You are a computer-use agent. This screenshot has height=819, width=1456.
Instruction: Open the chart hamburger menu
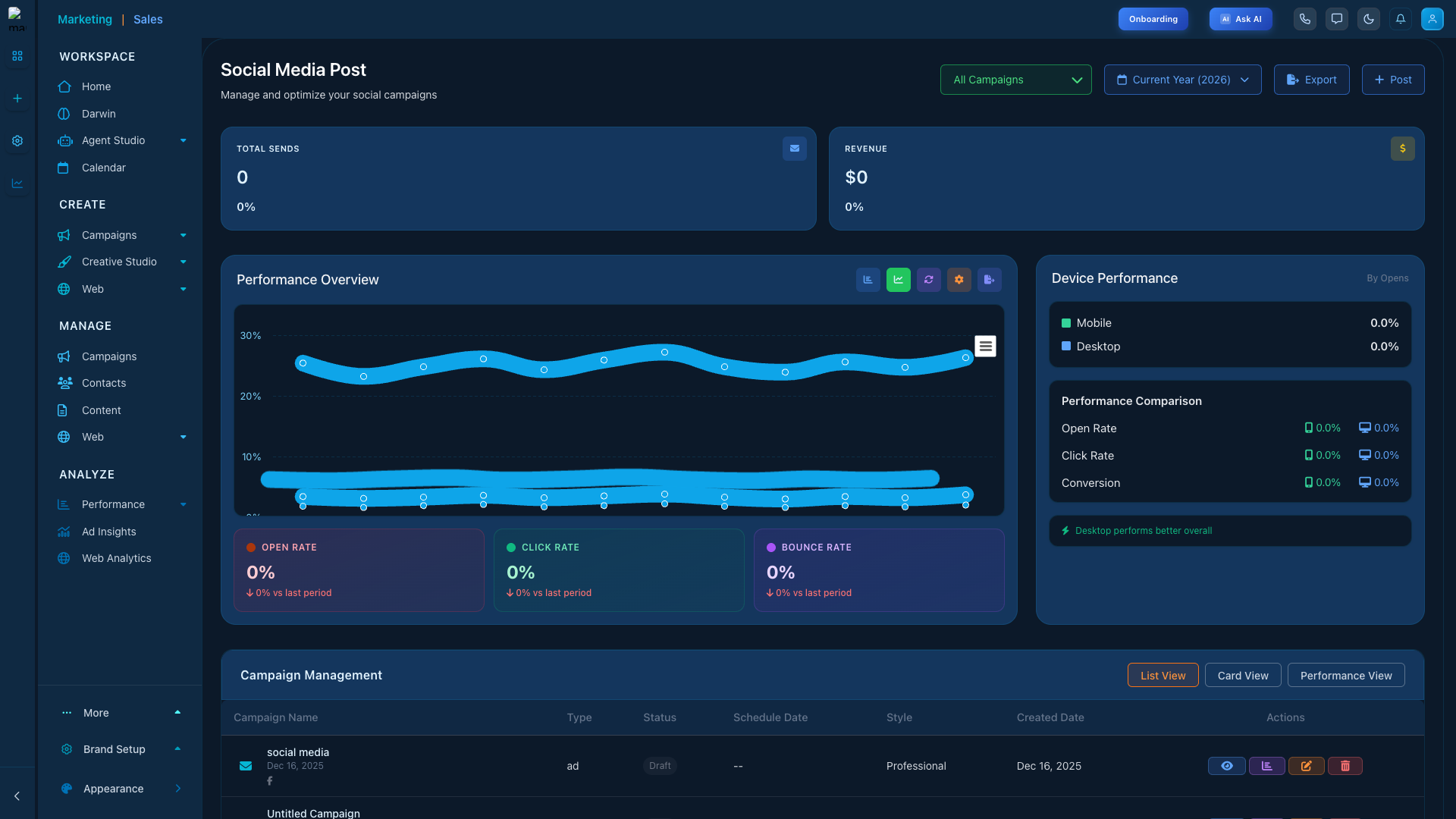(x=985, y=347)
